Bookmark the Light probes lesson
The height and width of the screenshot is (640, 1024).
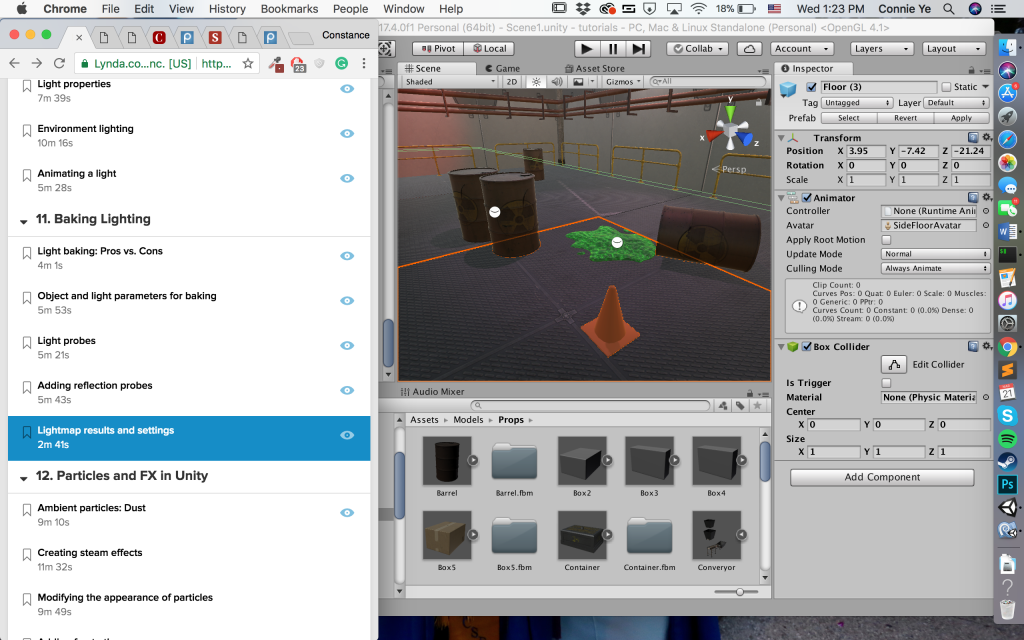[27, 343]
